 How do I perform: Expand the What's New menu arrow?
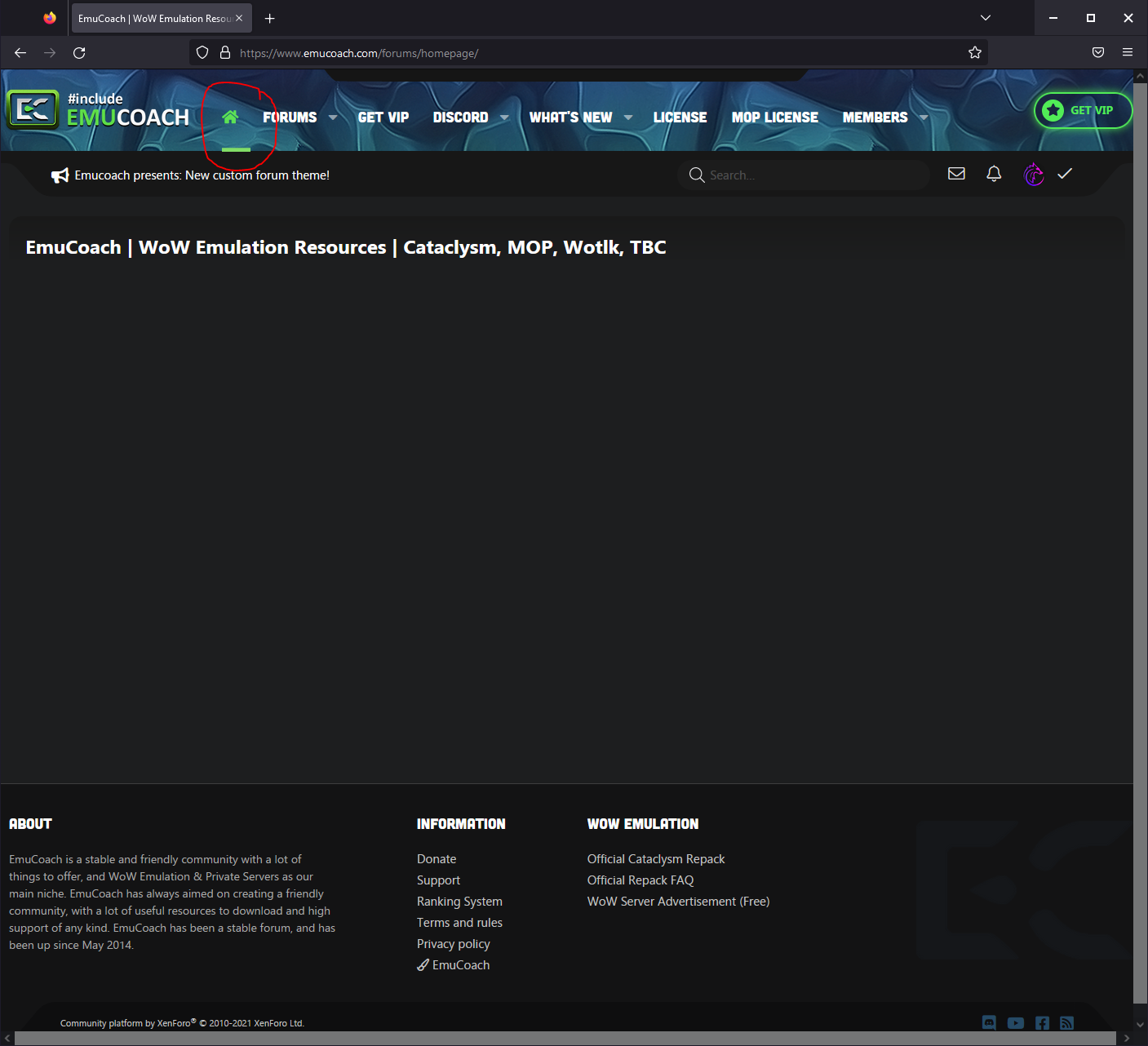628,117
